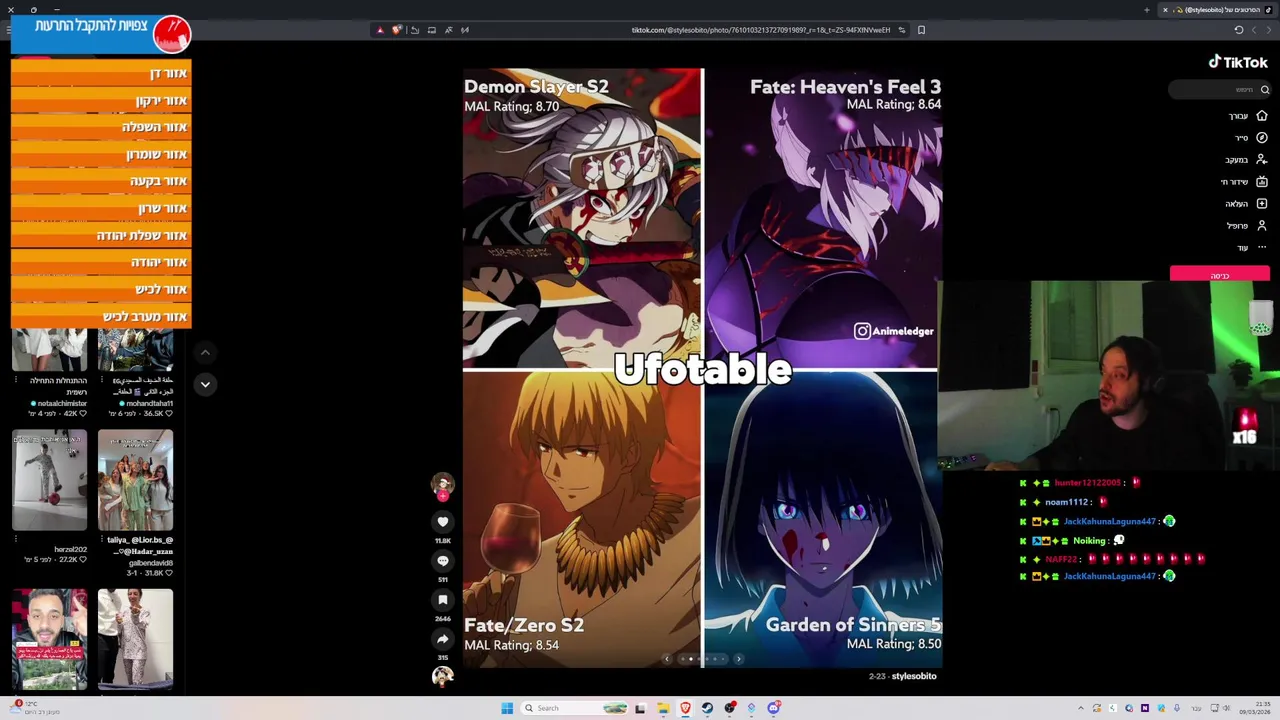The height and width of the screenshot is (720, 1280).
Task: Select the alert row 'אזור יהודה'
Action: pos(101,262)
